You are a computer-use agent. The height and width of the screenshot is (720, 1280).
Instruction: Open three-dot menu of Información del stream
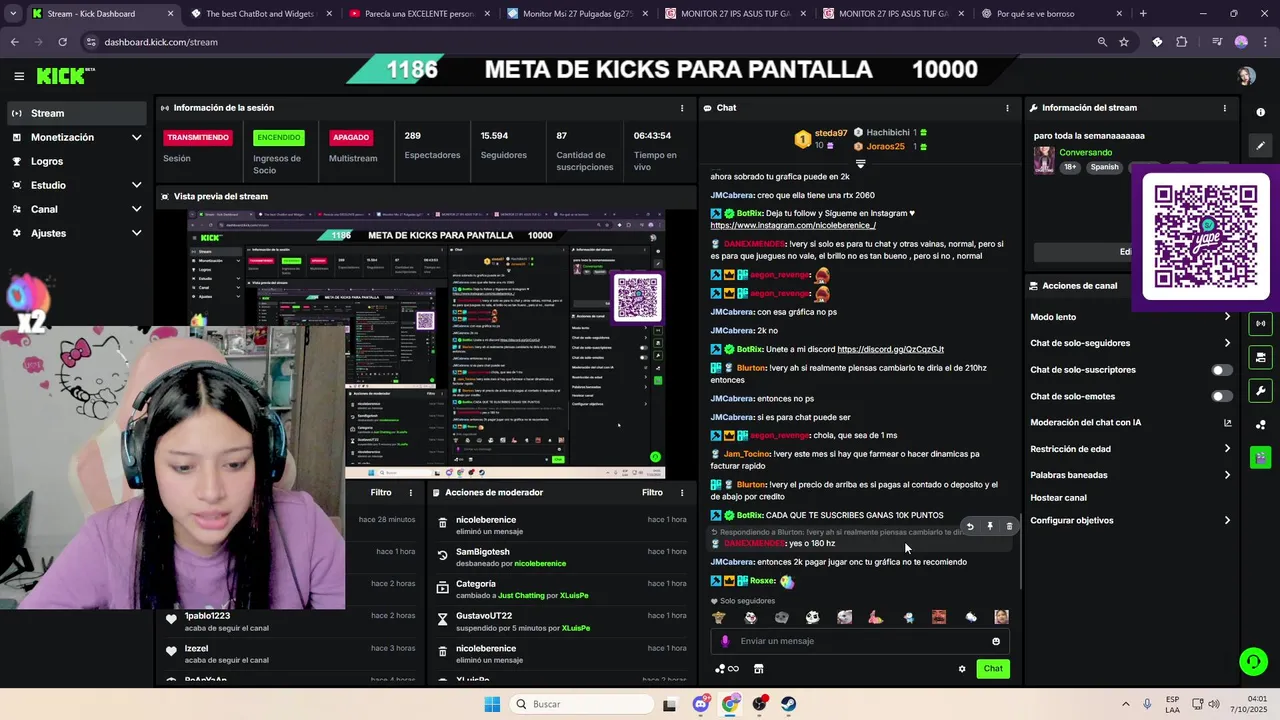pyautogui.click(x=1224, y=108)
